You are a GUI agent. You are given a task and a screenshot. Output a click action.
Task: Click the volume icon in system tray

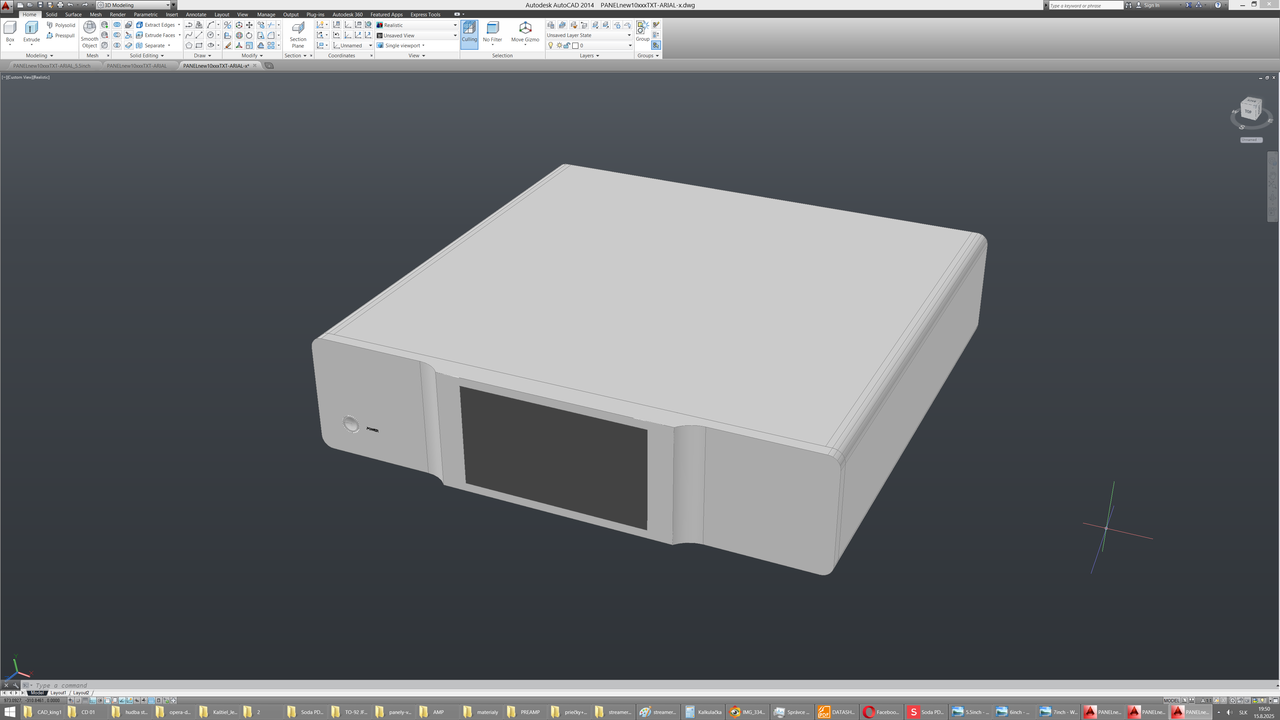point(1228,712)
